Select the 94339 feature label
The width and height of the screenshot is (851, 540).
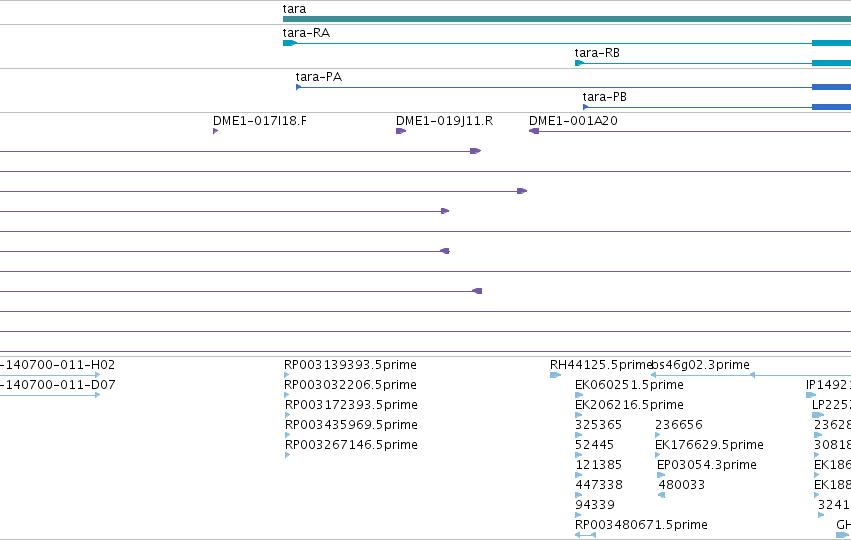[595, 505]
